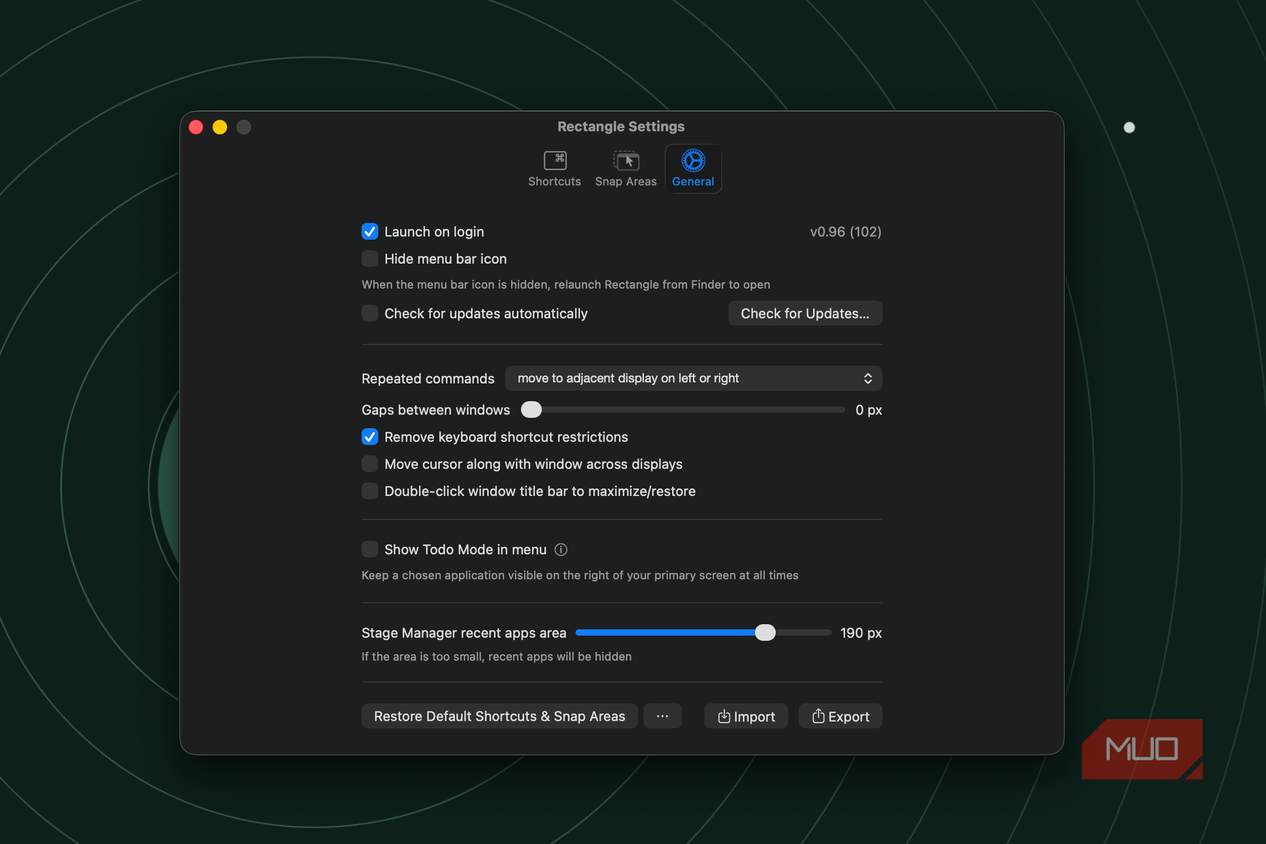
Task: Click the Stage Manager recent apps slider knob
Action: click(765, 633)
